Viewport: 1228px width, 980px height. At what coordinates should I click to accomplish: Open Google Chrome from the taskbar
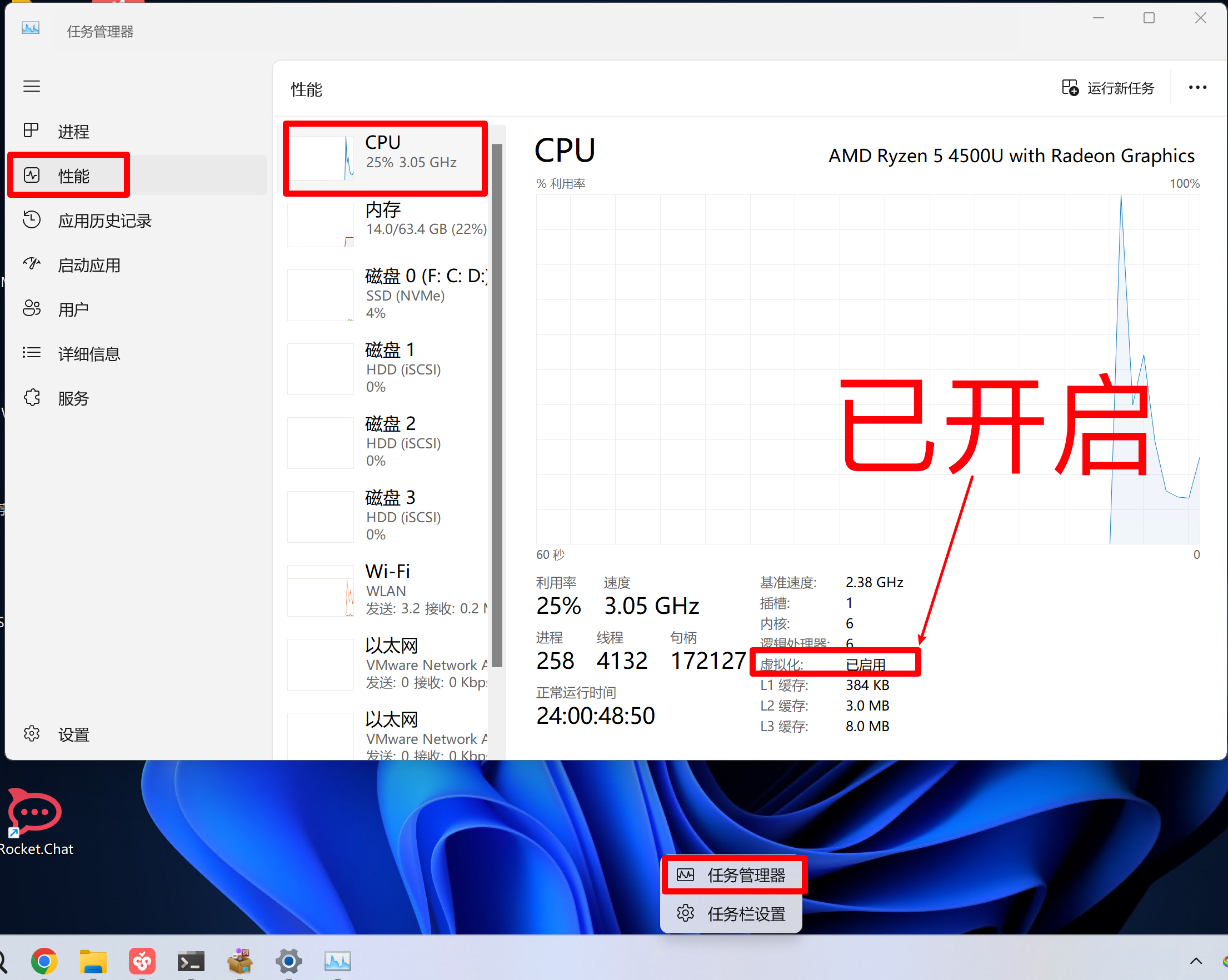(x=44, y=961)
